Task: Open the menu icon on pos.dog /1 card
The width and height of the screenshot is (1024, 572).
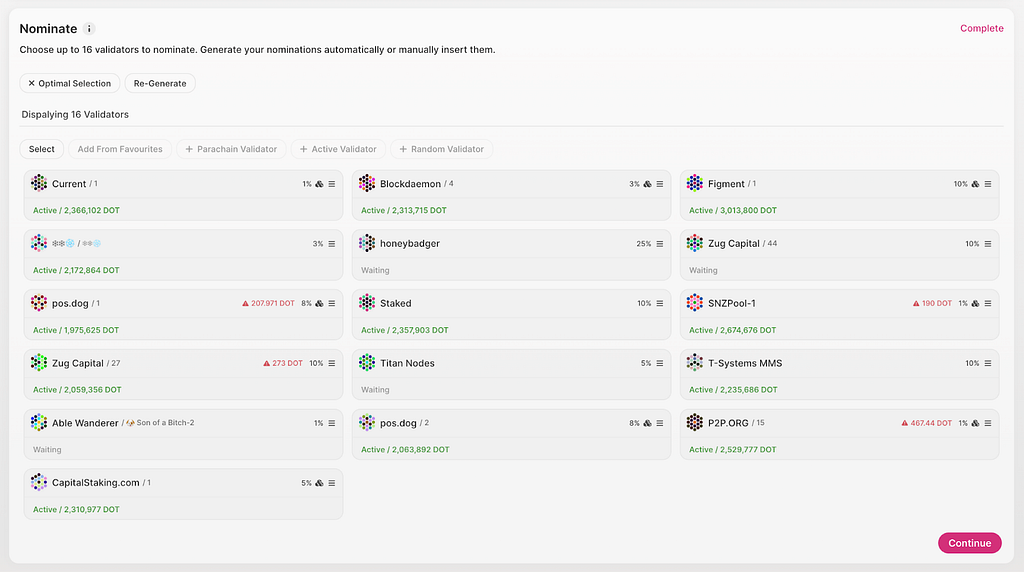Action: [332, 304]
